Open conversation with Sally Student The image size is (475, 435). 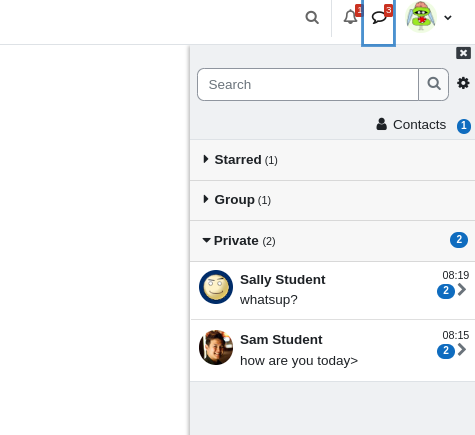tap(332, 290)
